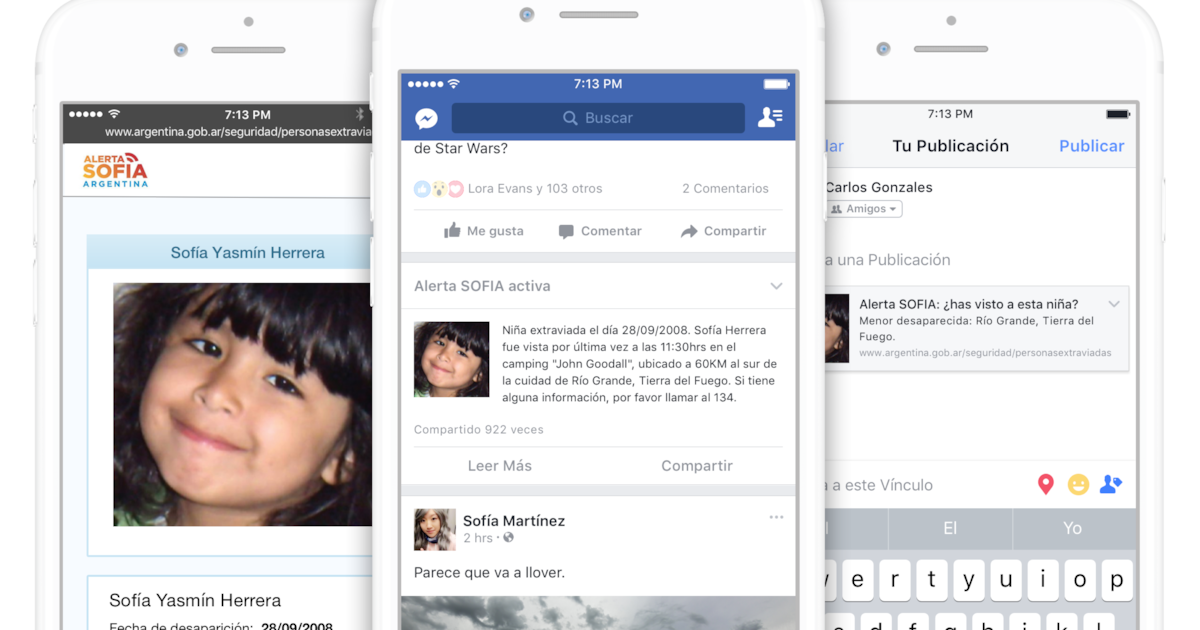Open the friend requests icon
Viewport: 1200px width, 630px height.
click(770, 118)
